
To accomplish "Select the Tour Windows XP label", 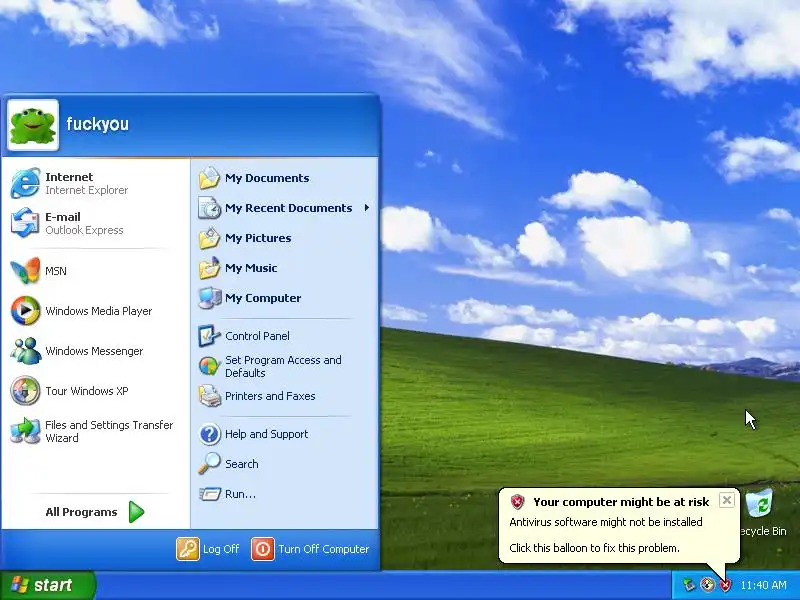I will [87, 391].
